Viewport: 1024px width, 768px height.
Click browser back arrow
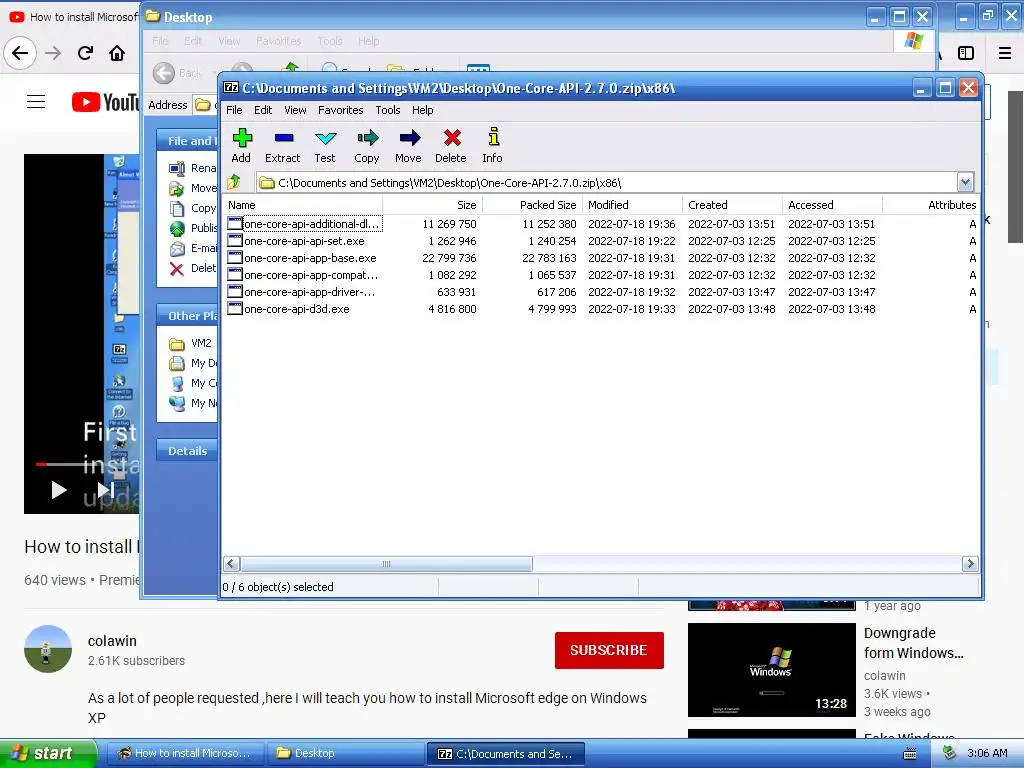pyautogui.click(x=20, y=53)
